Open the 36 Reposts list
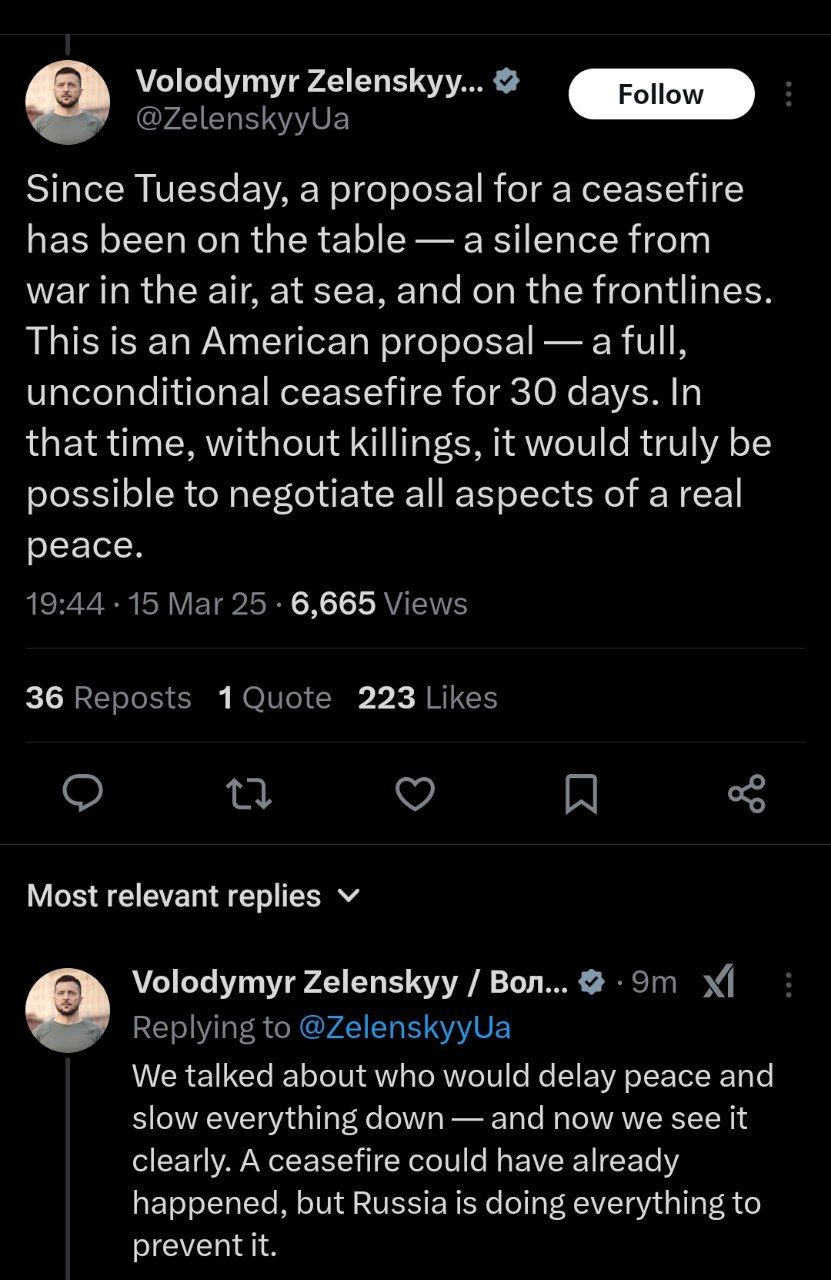 coord(108,697)
